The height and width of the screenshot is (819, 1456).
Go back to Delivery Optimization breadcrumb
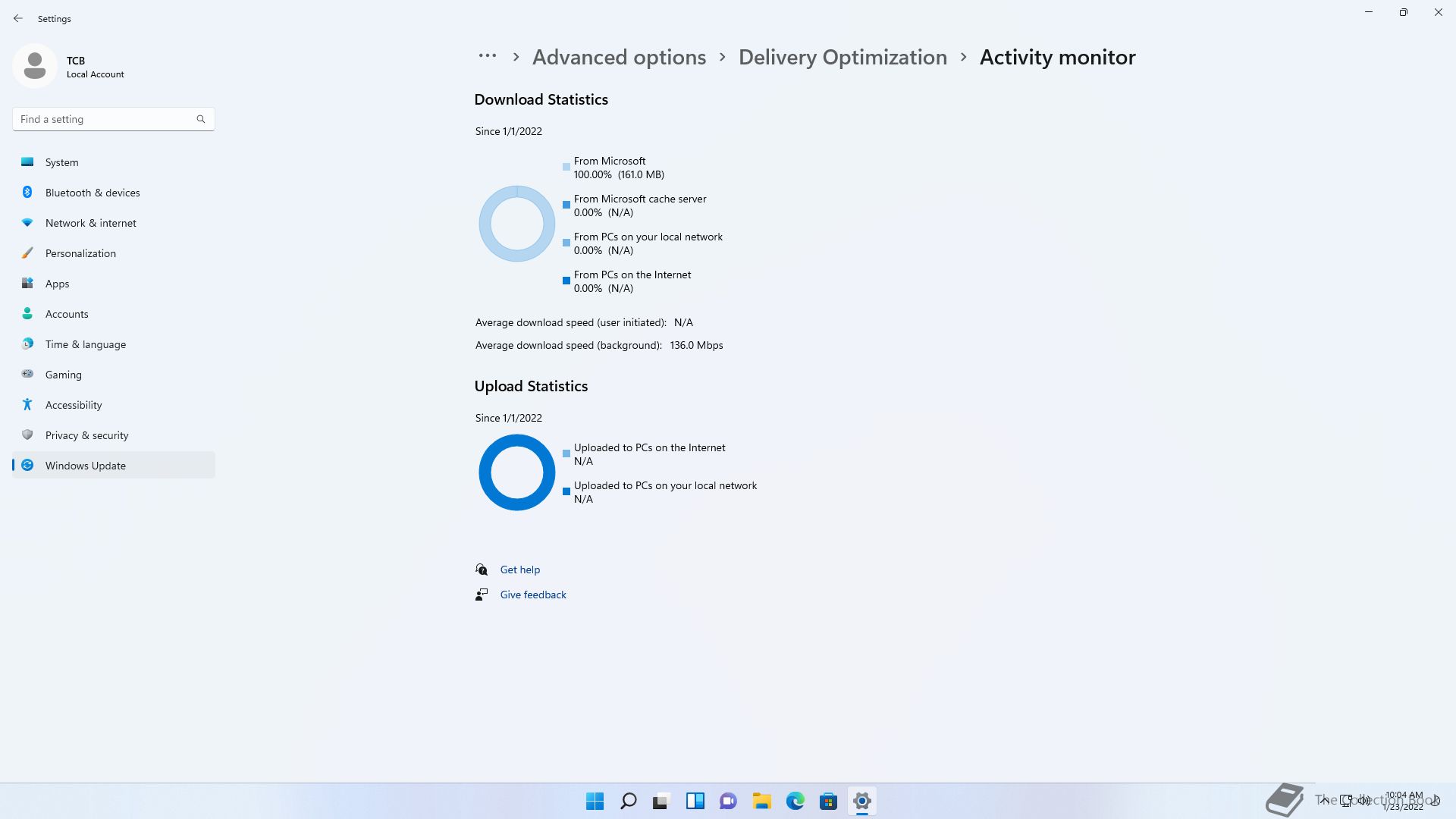pos(842,58)
